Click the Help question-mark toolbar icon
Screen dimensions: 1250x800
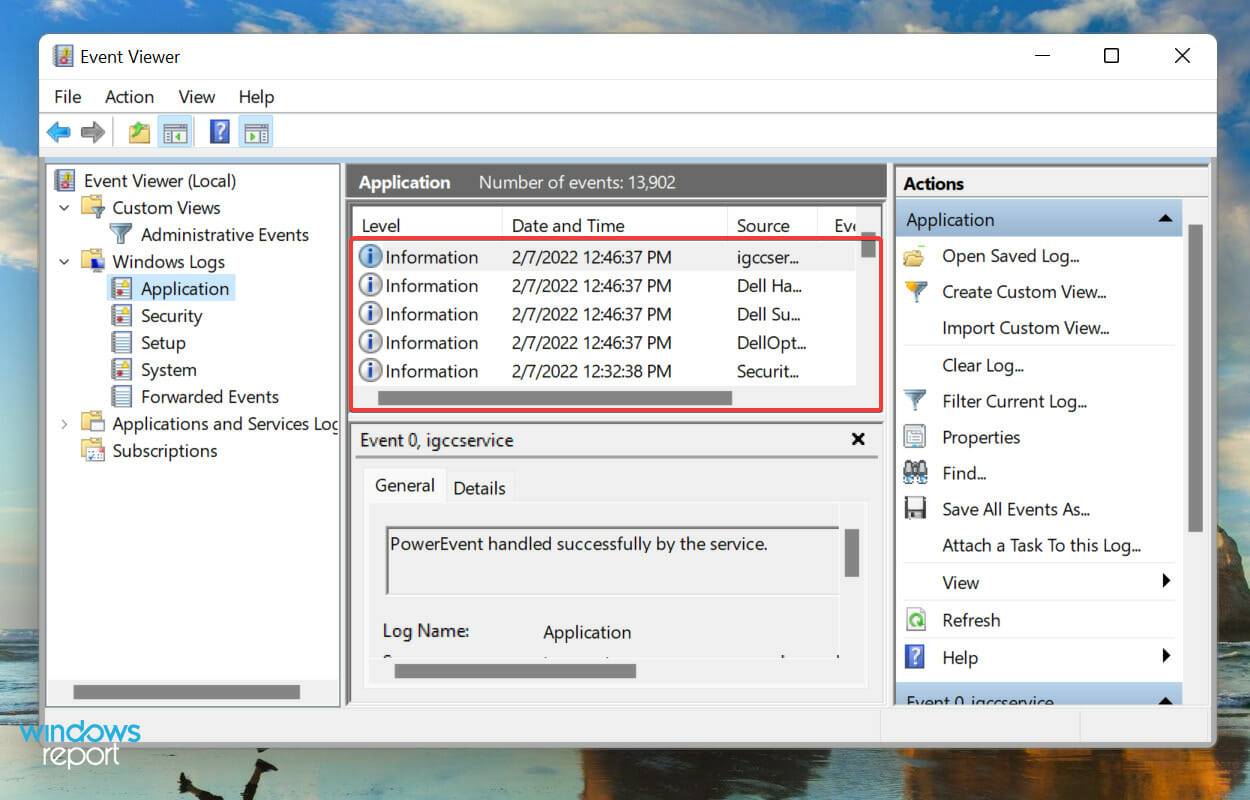pyautogui.click(x=218, y=131)
